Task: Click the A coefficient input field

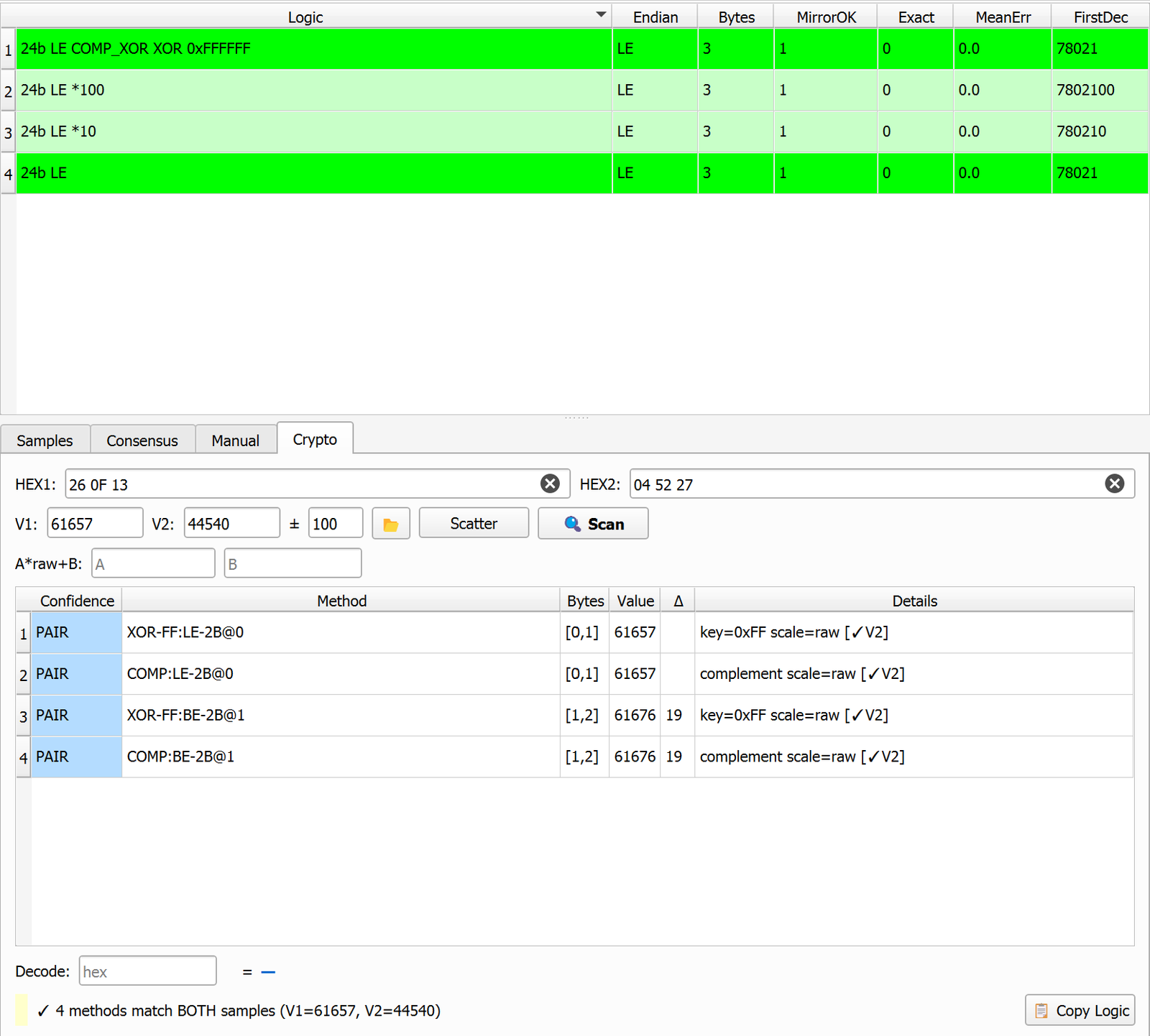Action: click(x=153, y=564)
